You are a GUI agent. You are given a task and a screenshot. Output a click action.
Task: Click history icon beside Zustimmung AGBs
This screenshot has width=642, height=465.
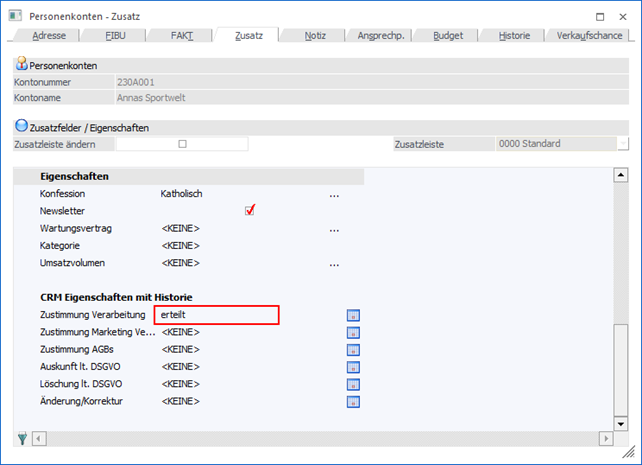[353, 349]
